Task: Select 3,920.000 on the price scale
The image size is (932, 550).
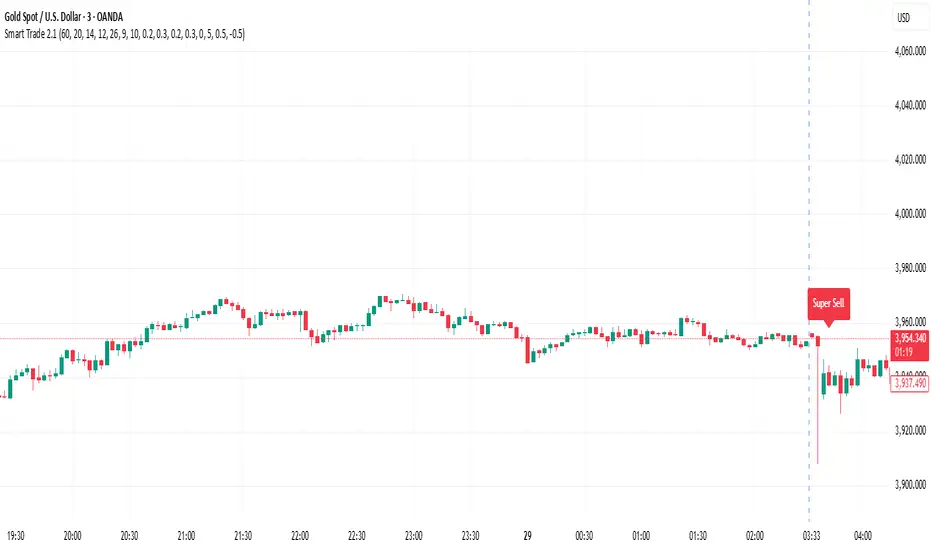Action: (910, 431)
